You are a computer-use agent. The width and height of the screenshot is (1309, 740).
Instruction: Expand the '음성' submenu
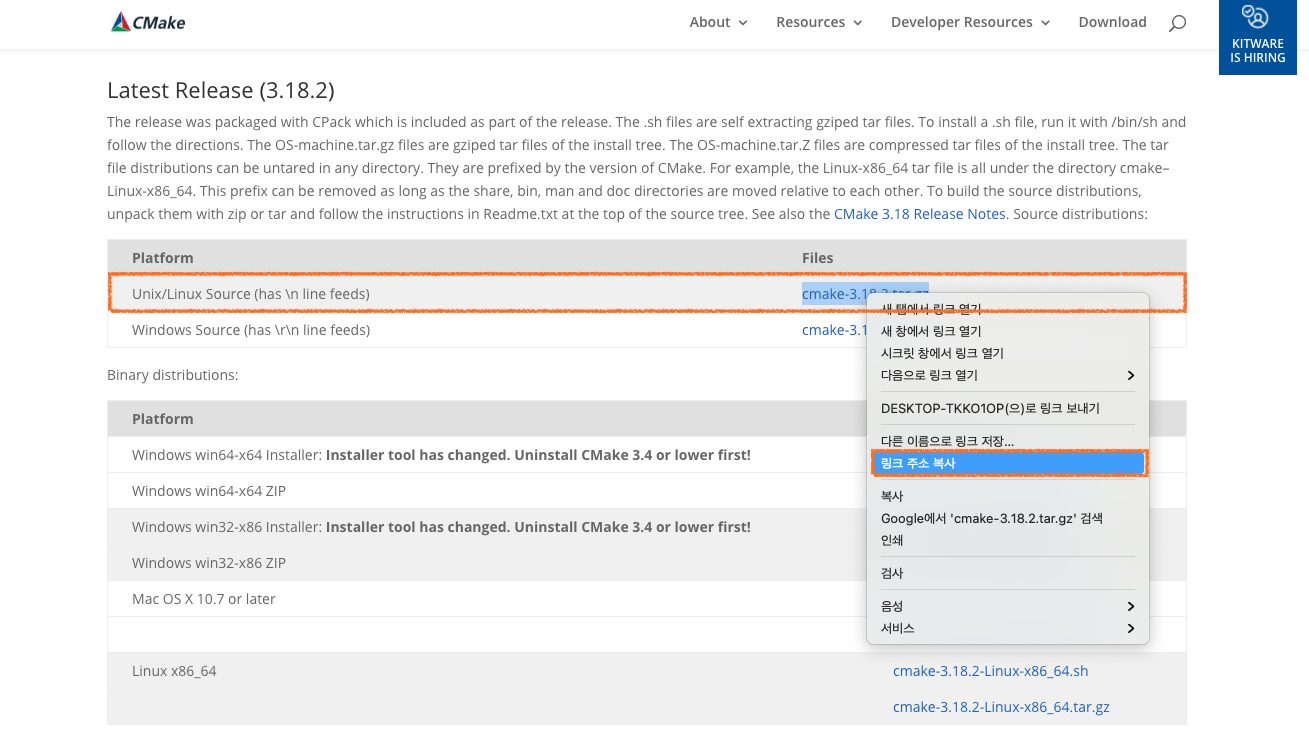1008,606
